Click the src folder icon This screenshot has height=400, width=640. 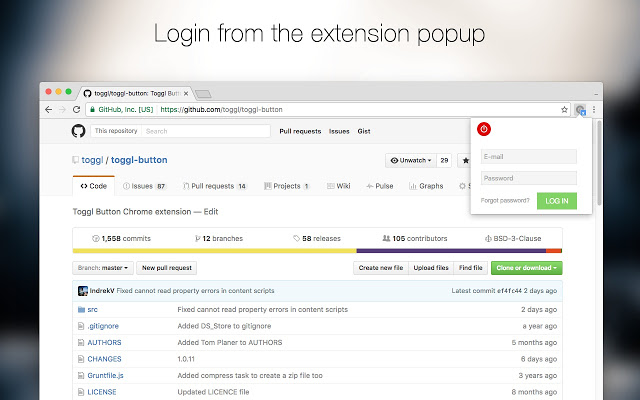pos(81,309)
